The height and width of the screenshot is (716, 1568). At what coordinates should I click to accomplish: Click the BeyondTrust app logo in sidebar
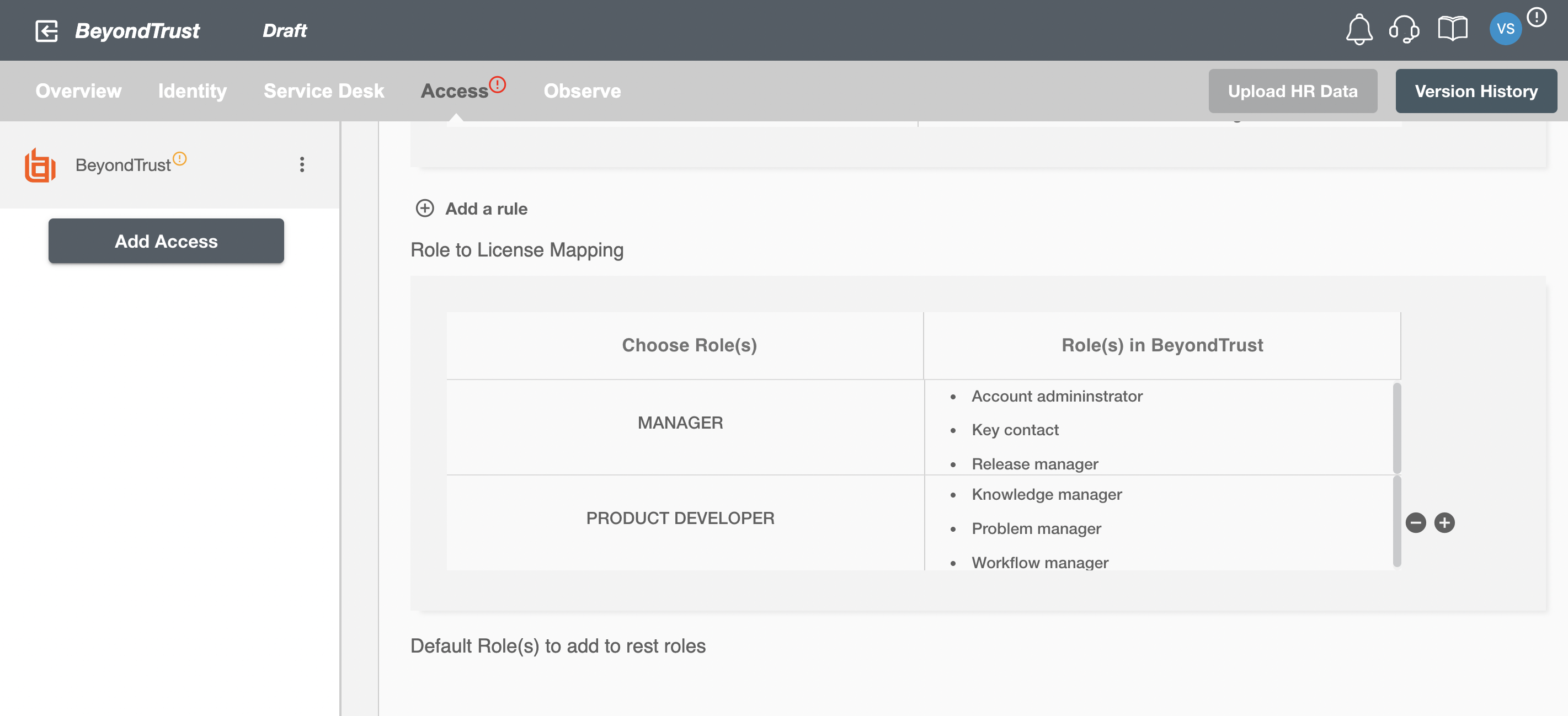40,165
